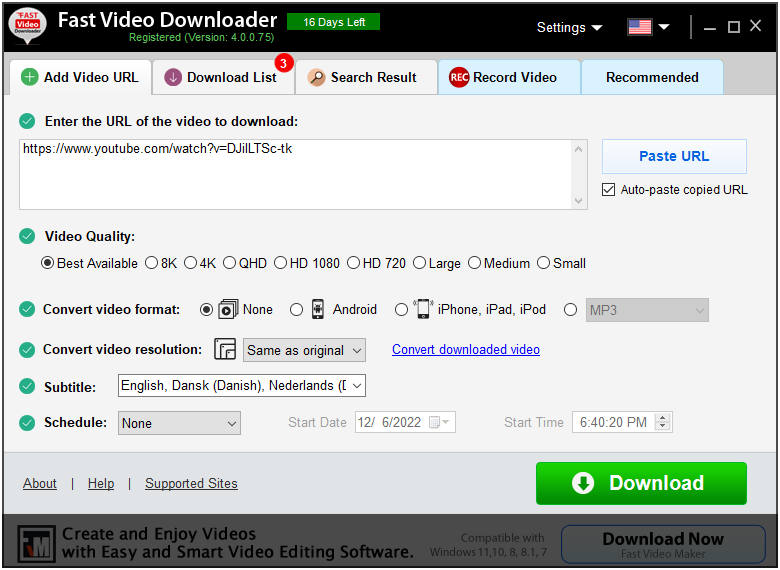Switch to Search Result tab
This screenshot has height=570, width=780.
[366, 77]
